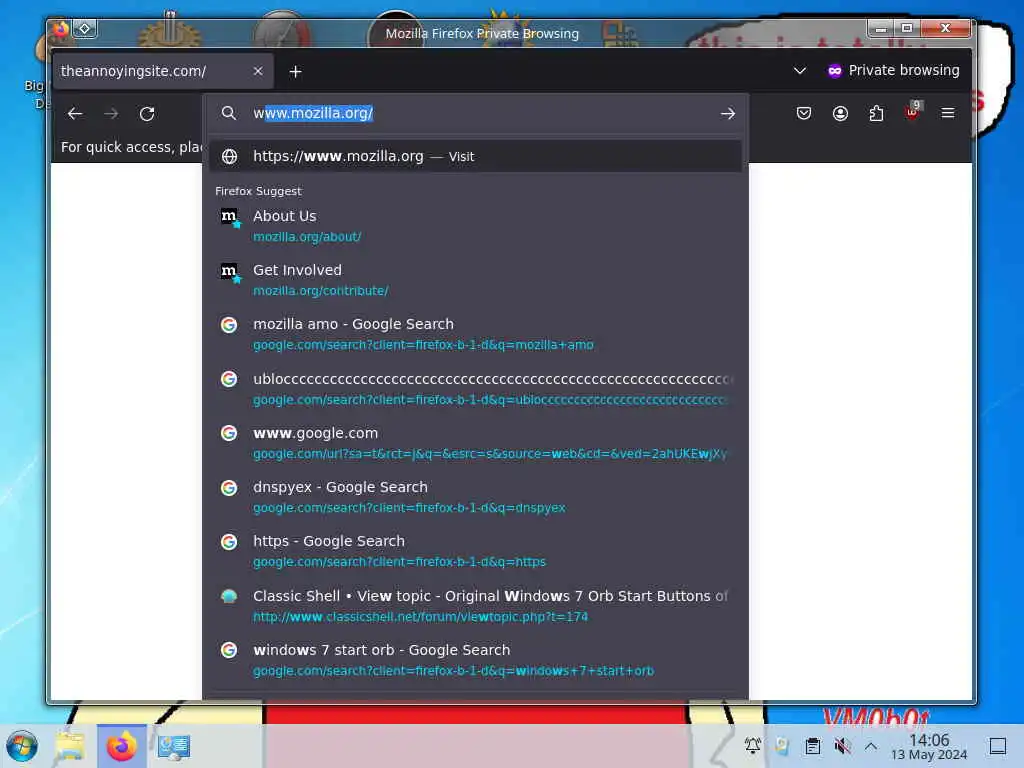Open File Explorer from the taskbar

pyautogui.click(x=70, y=746)
